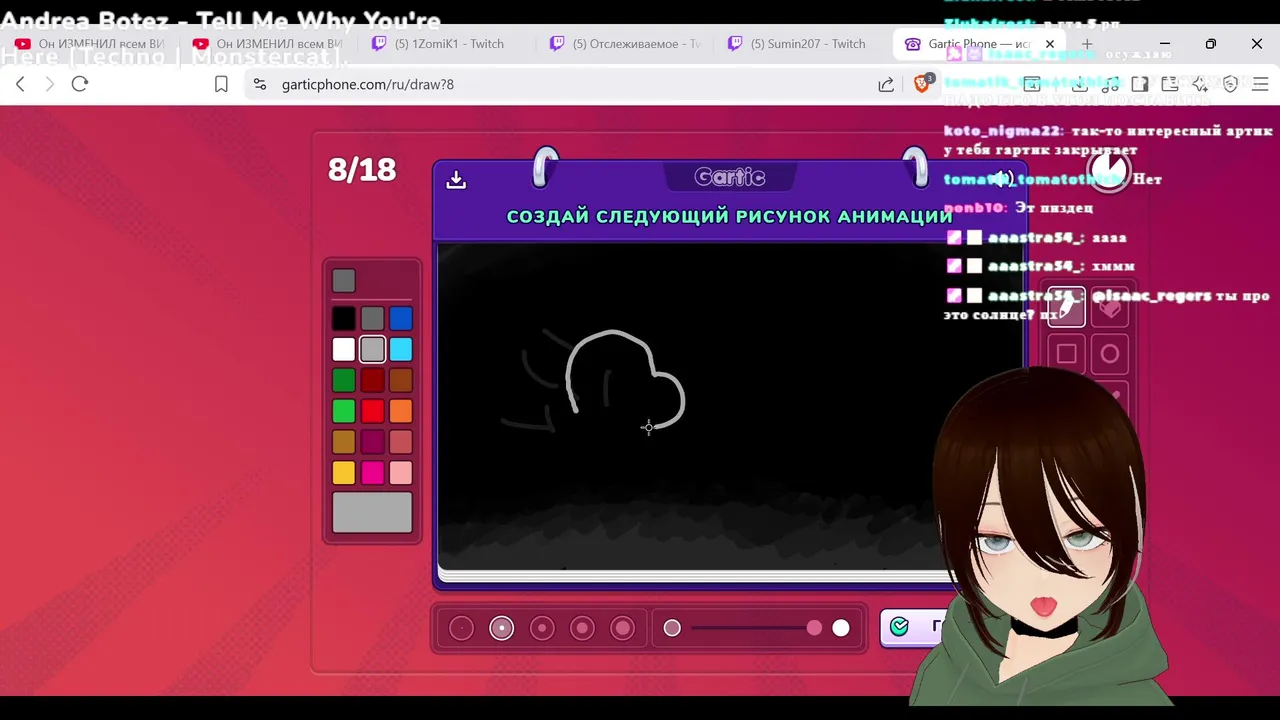Toggle the browser sidebar panel
Viewport: 1280px width, 720px height.
(1139, 84)
